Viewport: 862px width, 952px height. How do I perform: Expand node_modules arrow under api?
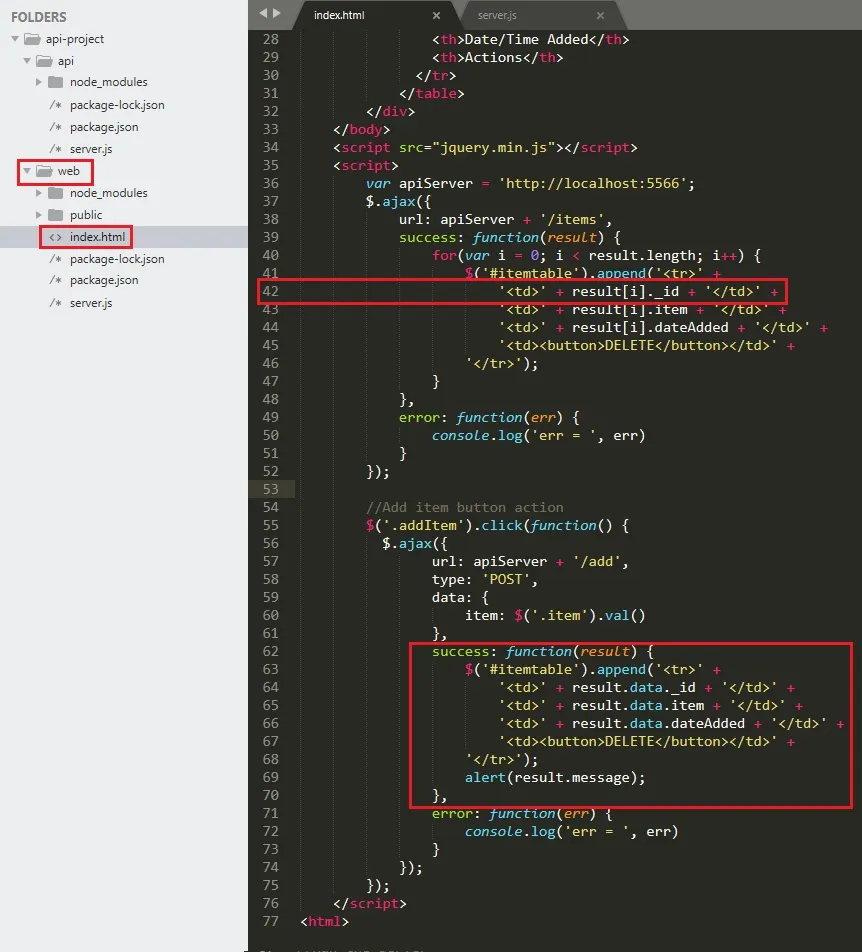(x=39, y=82)
